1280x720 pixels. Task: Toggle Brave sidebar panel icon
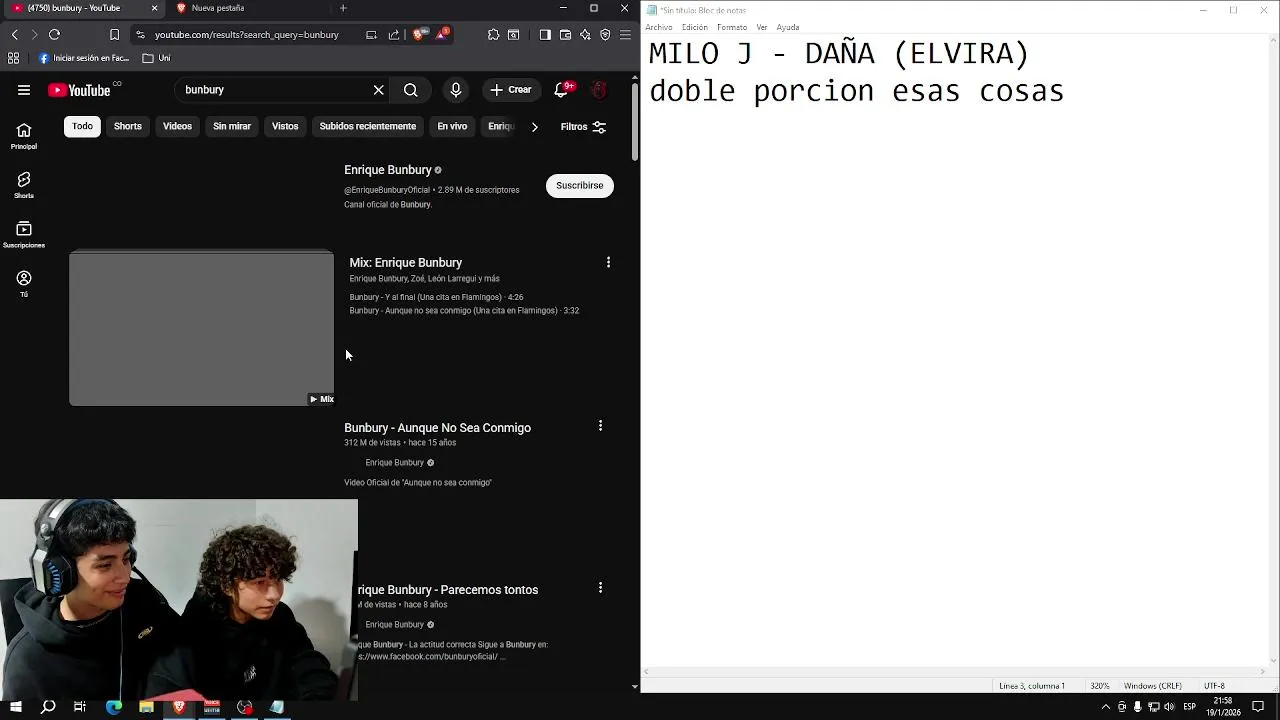[x=545, y=34]
